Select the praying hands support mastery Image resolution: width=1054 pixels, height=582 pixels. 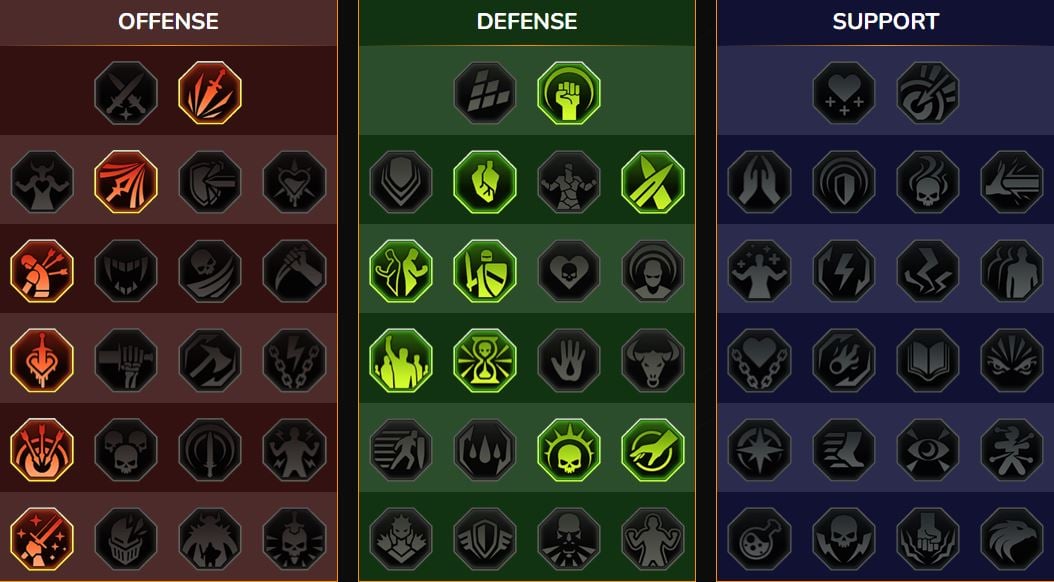coord(760,181)
